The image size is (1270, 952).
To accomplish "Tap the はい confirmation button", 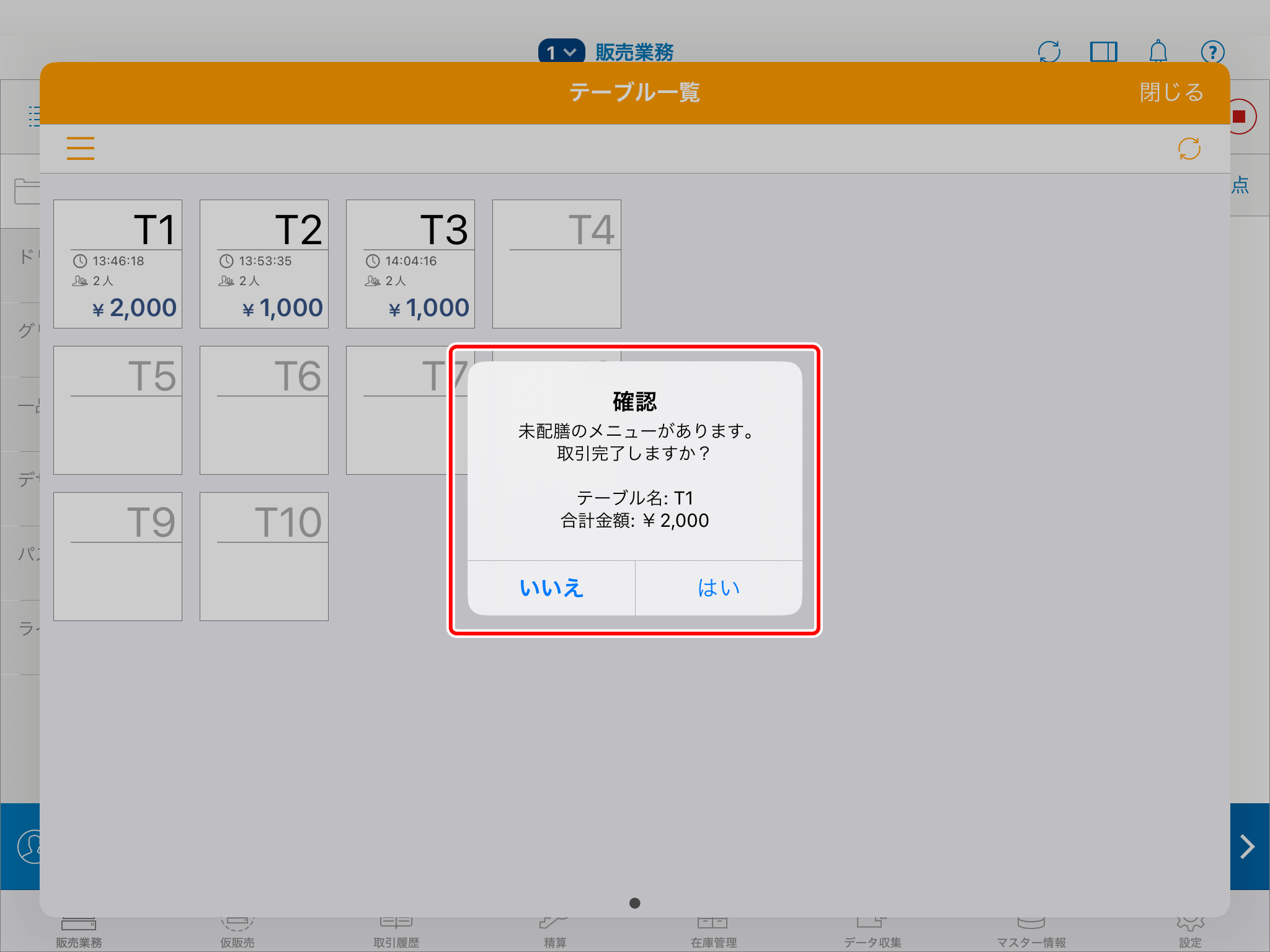I will click(x=719, y=588).
